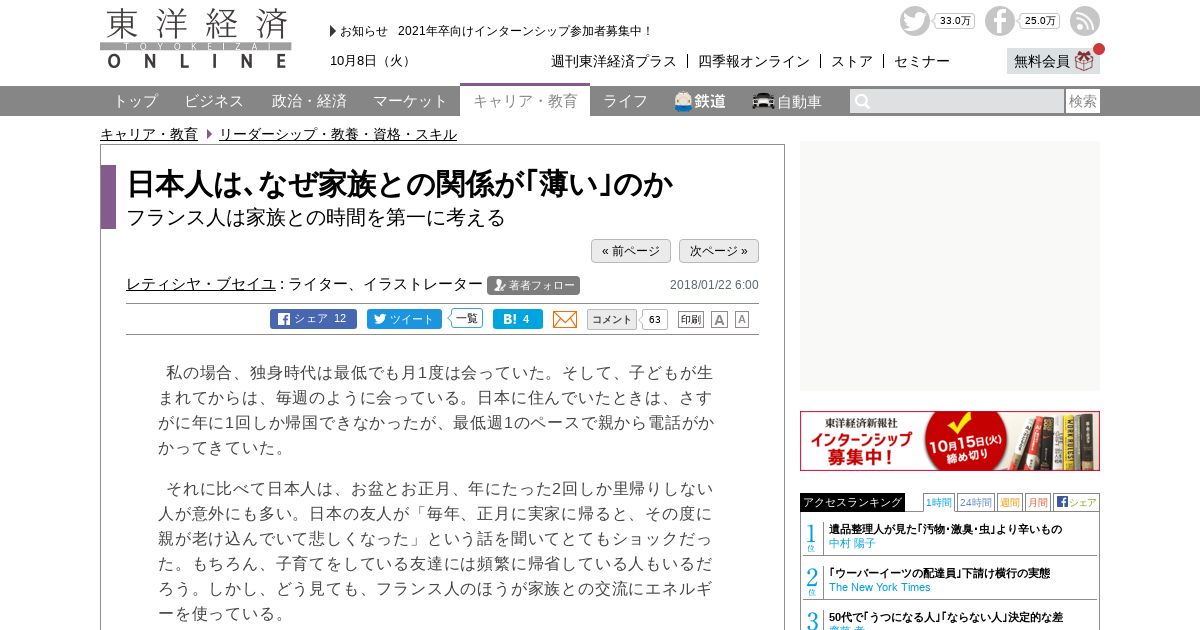Open the Twitter bird icon in header
Screen dimensions: 1200x630
914,21
